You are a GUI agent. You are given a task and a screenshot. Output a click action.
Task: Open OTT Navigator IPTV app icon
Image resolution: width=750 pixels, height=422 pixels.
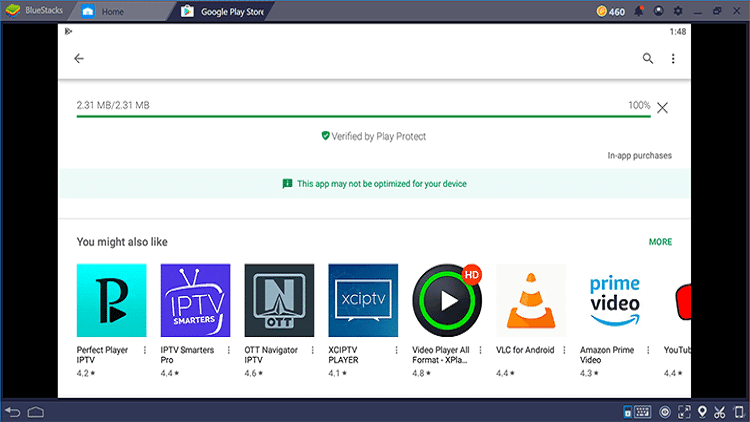(279, 300)
